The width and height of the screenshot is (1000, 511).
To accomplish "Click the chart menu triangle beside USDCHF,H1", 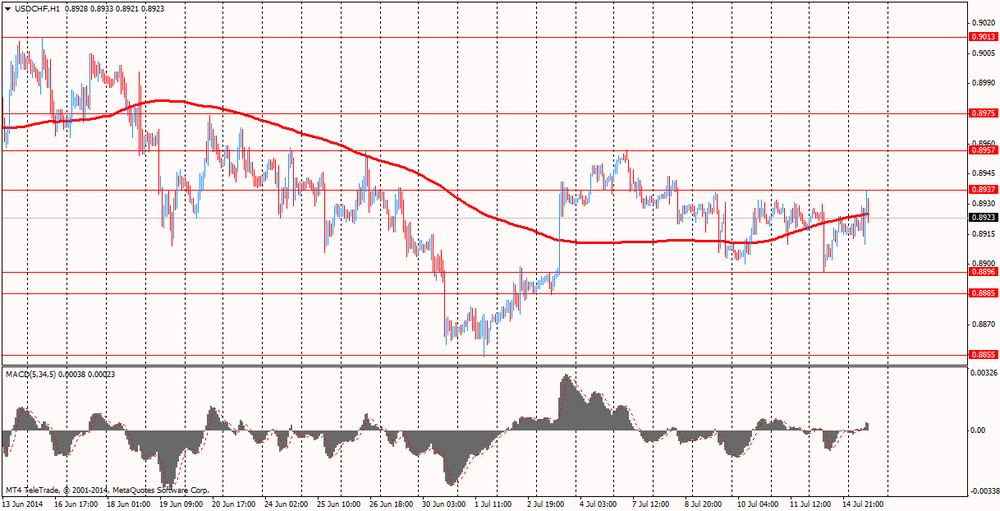I will tap(8, 8).
